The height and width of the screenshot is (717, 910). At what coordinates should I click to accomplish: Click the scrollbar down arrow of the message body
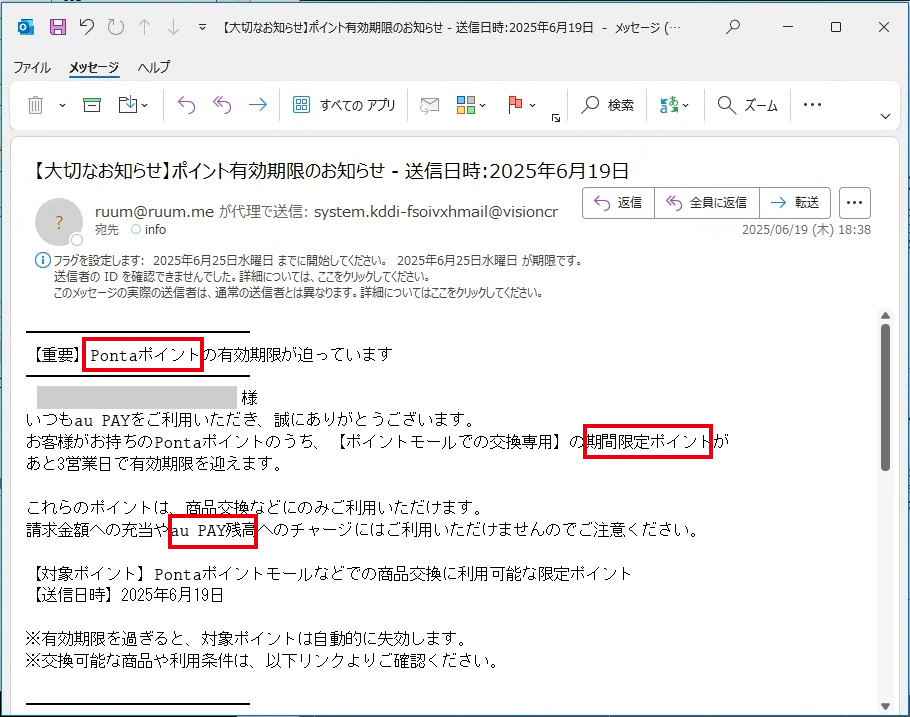coord(885,706)
